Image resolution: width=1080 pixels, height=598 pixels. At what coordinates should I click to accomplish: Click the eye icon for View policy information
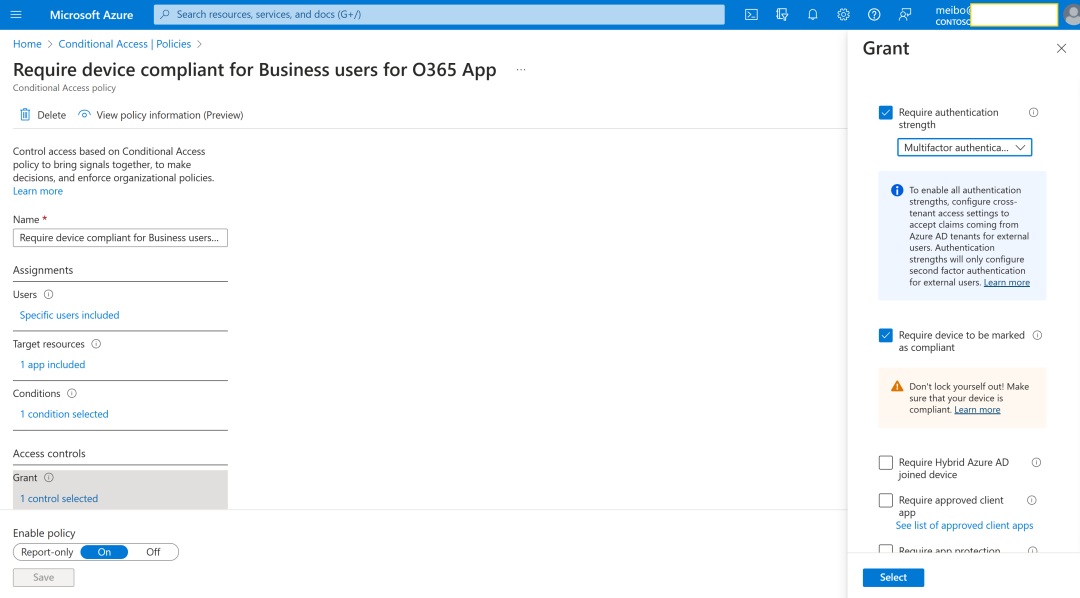tap(84, 114)
